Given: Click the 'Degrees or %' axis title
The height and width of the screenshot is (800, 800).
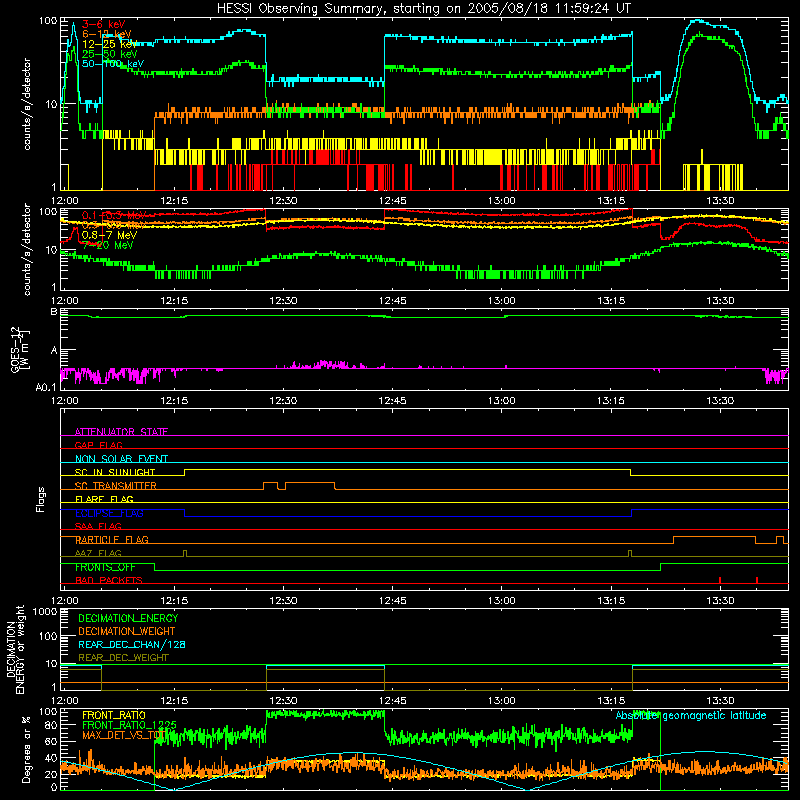Looking at the screenshot, I should tap(26, 749).
